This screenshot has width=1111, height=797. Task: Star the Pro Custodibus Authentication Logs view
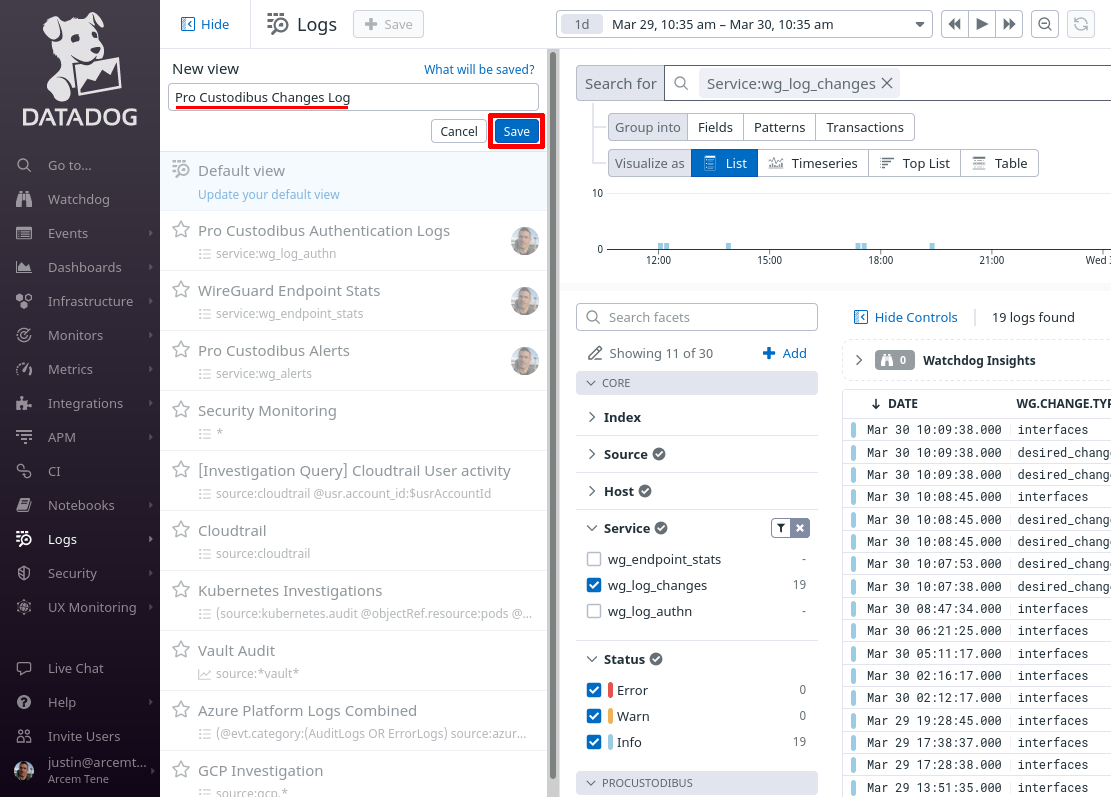[181, 230]
